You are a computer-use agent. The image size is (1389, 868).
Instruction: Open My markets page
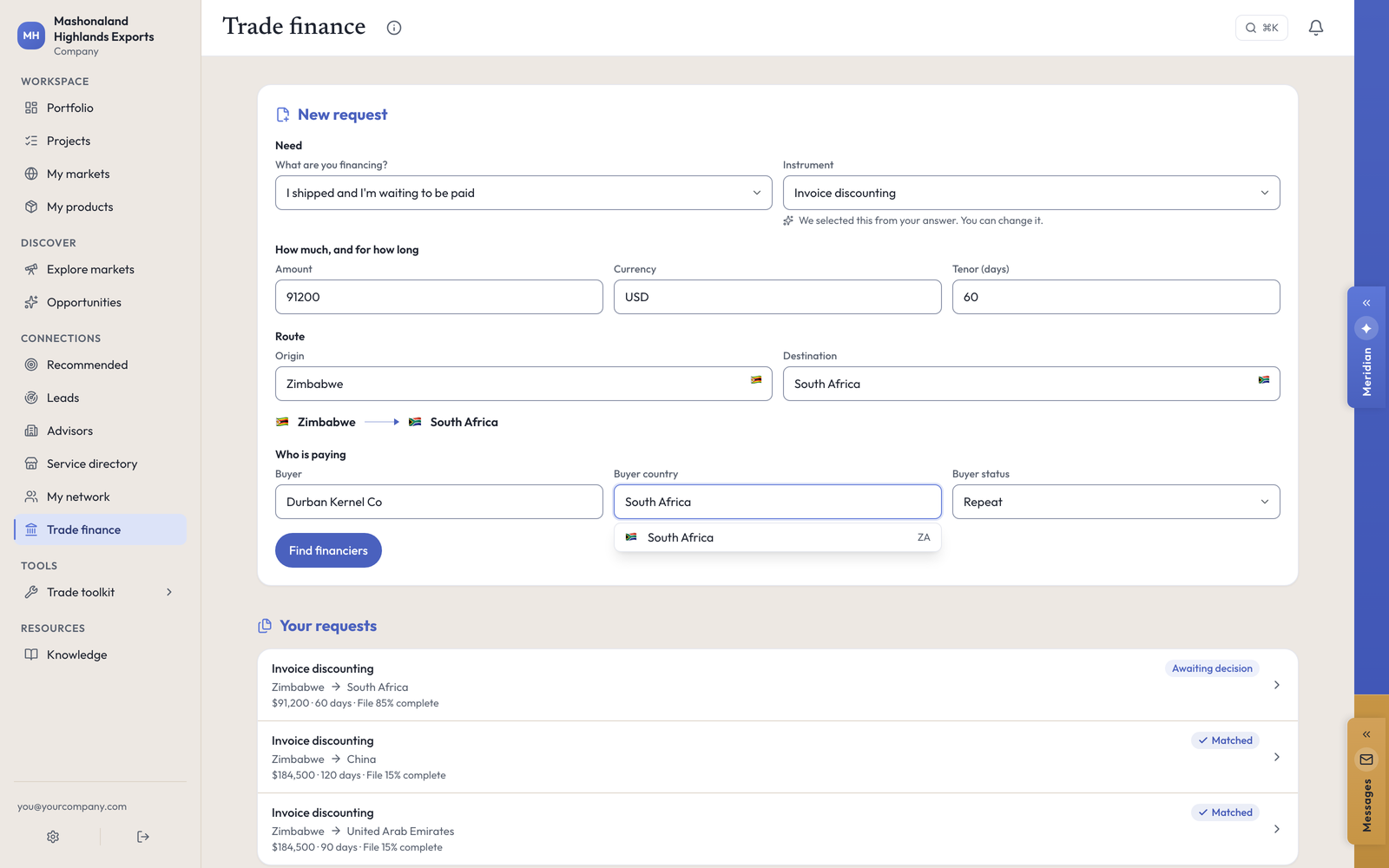101,174
